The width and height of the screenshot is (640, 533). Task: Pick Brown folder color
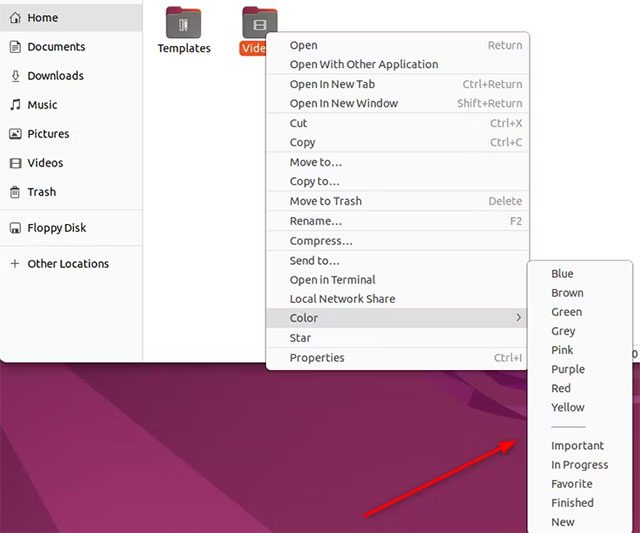pyautogui.click(x=580, y=293)
